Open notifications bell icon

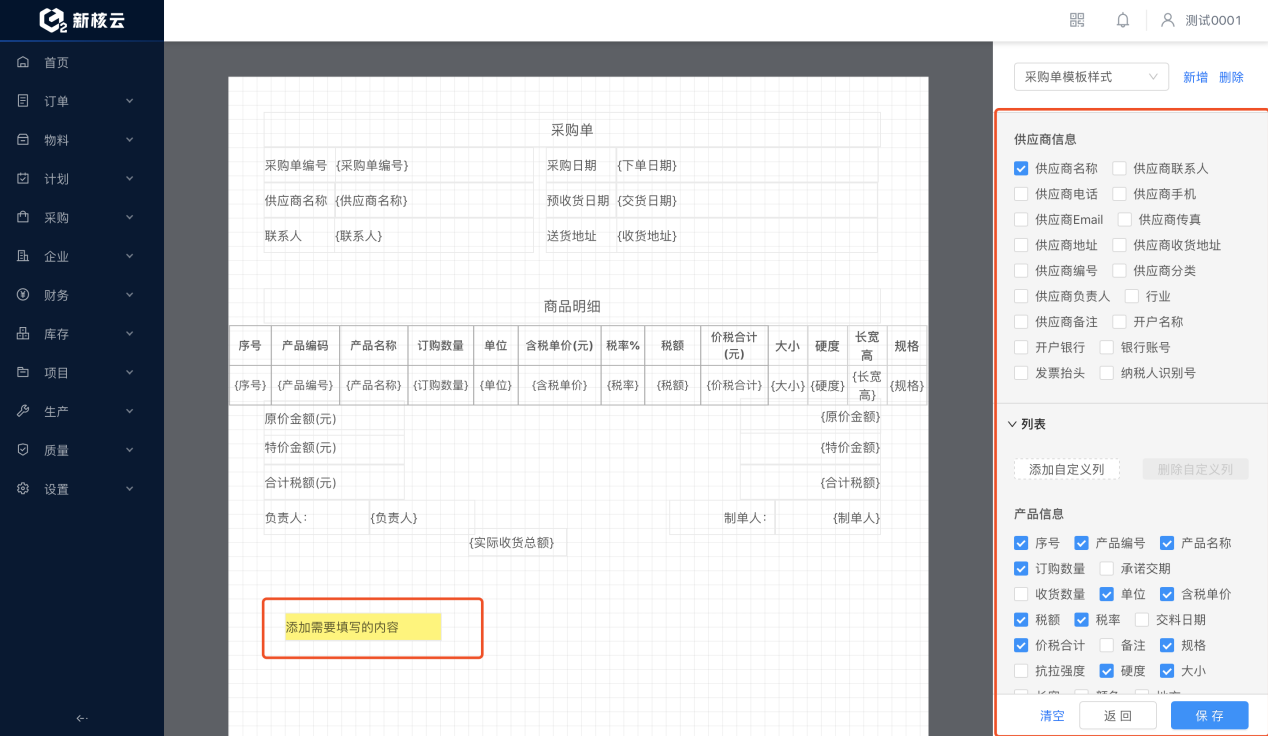point(1123,20)
